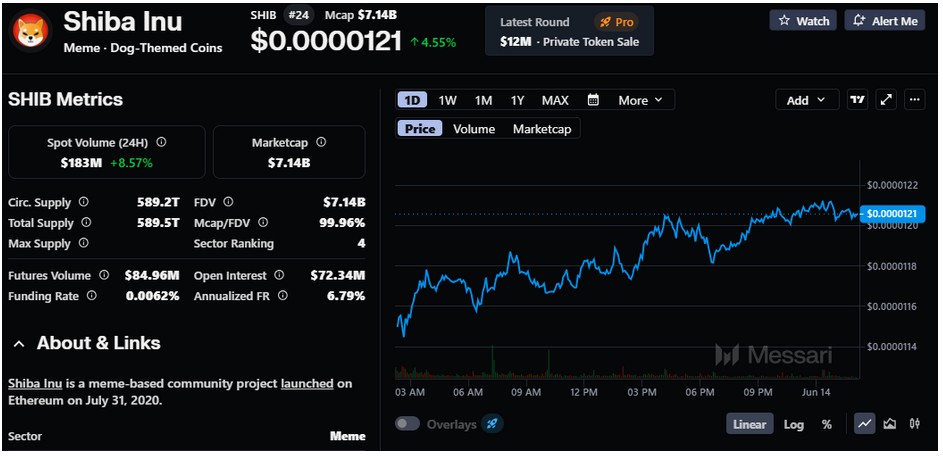Open the Add dropdown on chart

pyautogui.click(x=806, y=100)
